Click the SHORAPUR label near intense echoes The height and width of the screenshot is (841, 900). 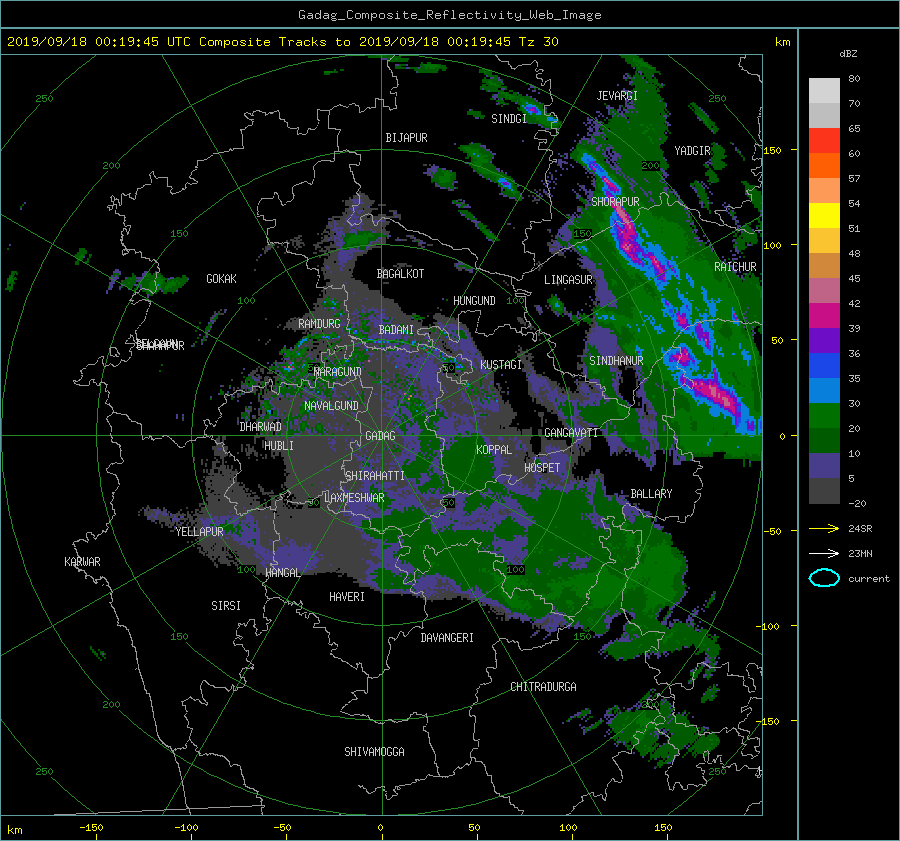click(615, 201)
